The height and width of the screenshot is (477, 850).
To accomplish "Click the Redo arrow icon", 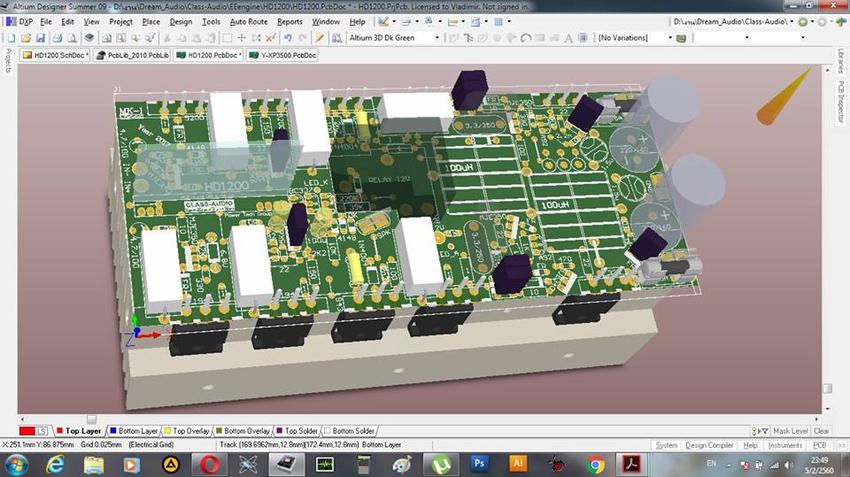I will pyautogui.click(x=302, y=38).
